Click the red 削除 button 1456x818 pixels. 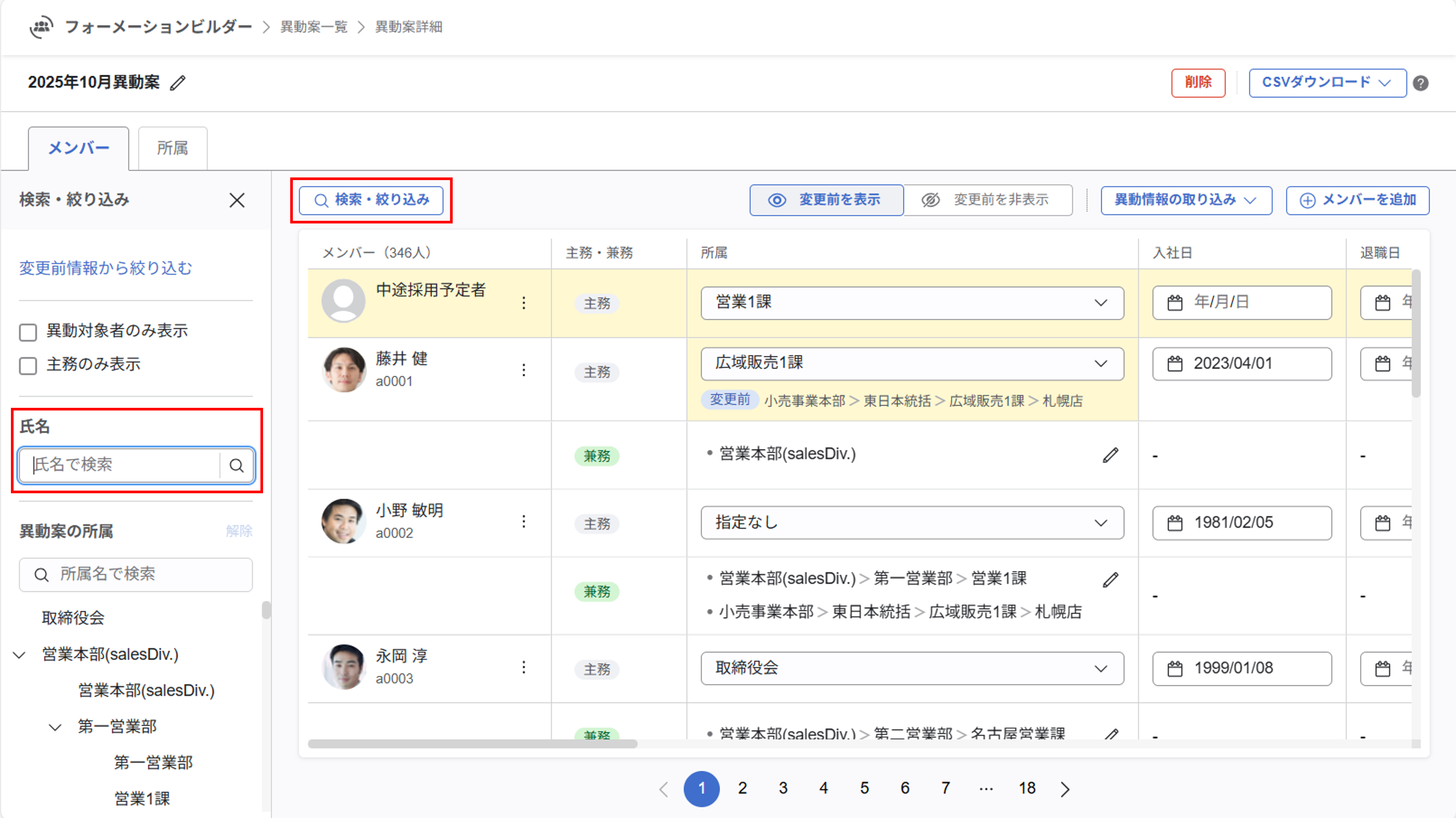pos(1198,83)
